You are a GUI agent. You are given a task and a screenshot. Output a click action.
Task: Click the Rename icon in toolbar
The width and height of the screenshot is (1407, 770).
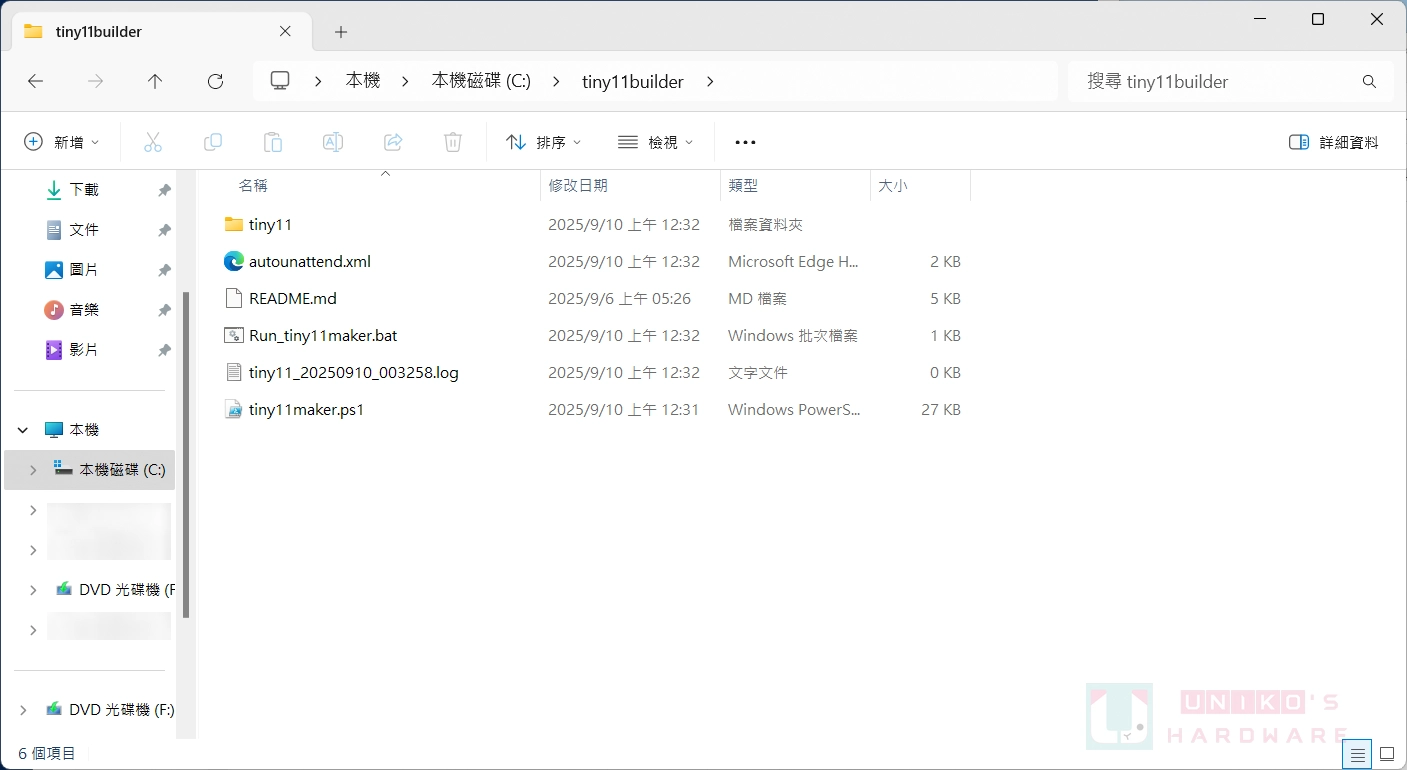click(x=333, y=142)
